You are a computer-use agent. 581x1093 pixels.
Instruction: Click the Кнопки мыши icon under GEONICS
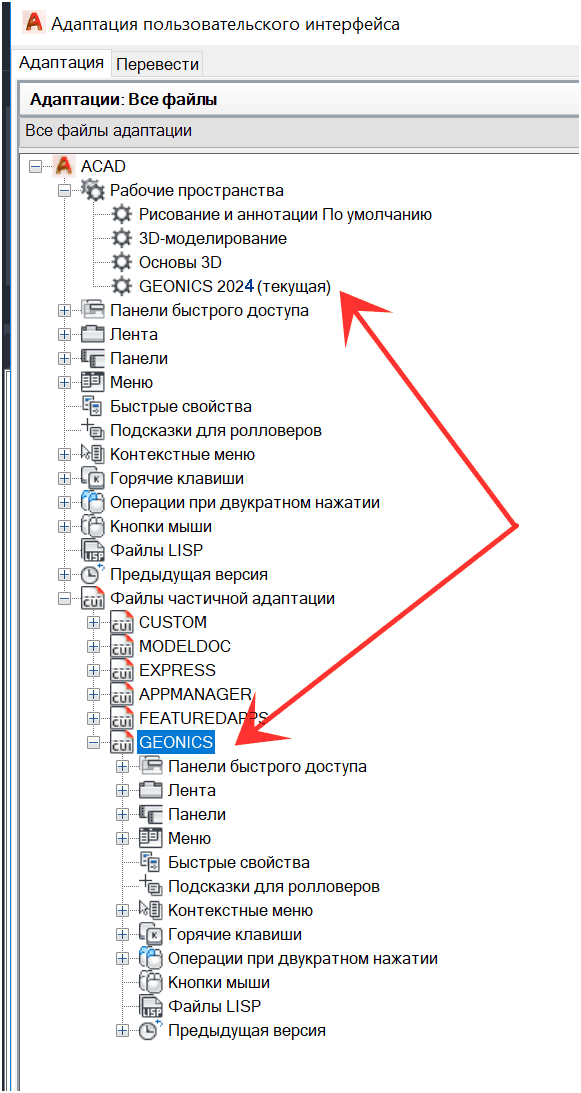[151, 982]
